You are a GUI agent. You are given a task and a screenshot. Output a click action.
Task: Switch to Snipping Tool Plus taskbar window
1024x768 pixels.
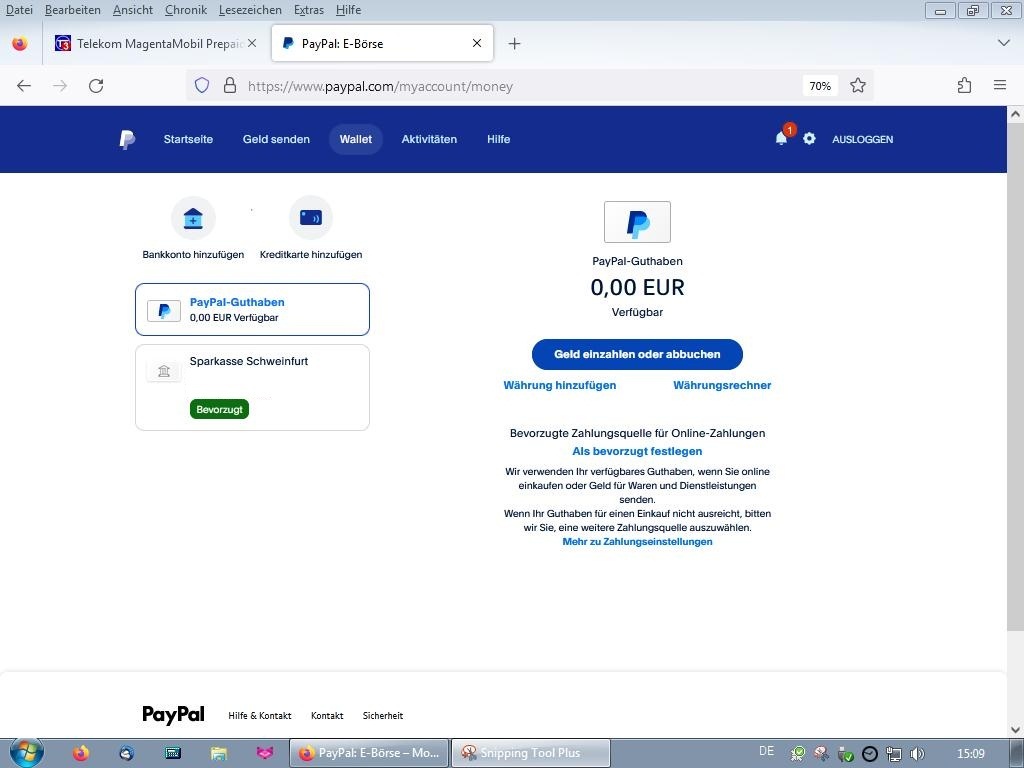pyautogui.click(x=531, y=753)
